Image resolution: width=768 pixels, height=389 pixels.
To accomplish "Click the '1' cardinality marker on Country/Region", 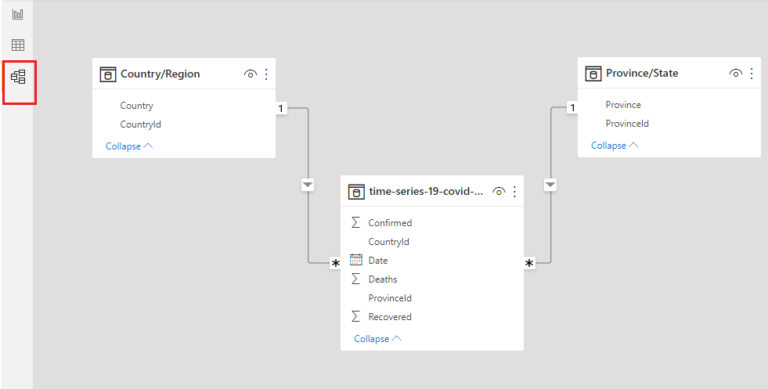I will [x=281, y=108].
